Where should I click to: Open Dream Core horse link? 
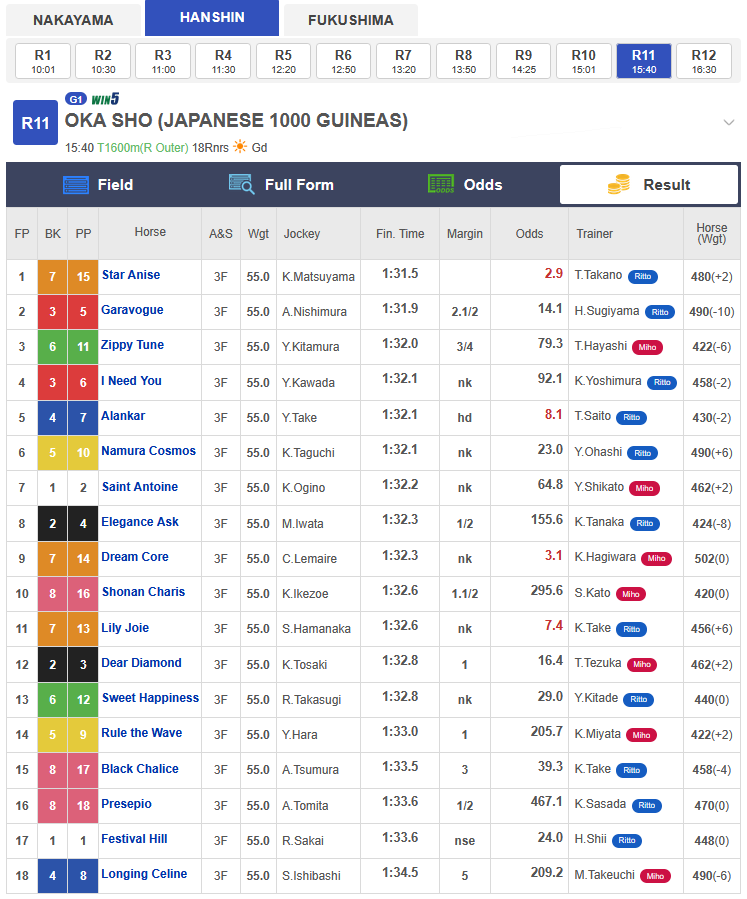[135, 557]
